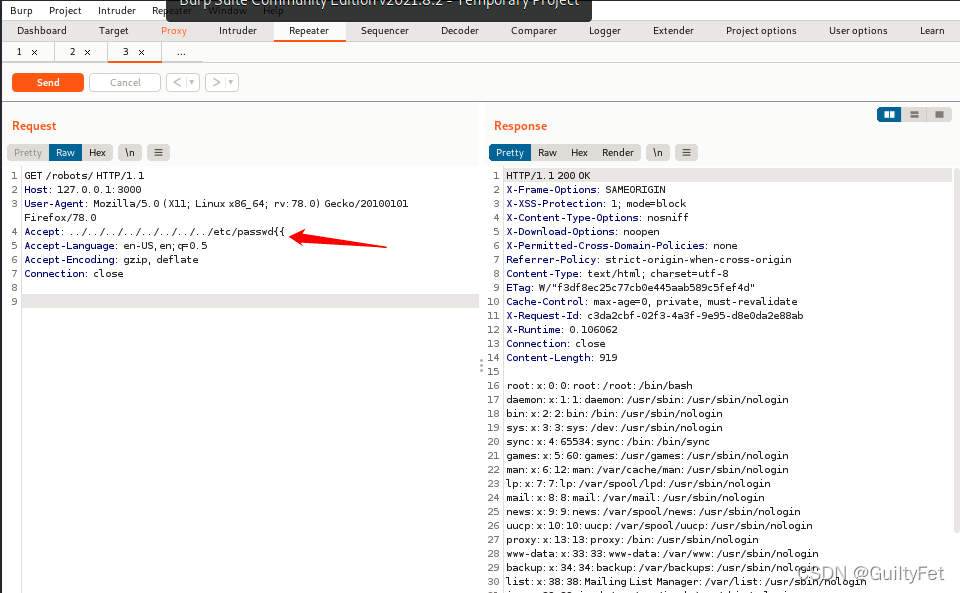Switch to the Intruder tool tab
Image resolution: width=960 pixels, height=593 pixels.
click(x=238, y=31)
